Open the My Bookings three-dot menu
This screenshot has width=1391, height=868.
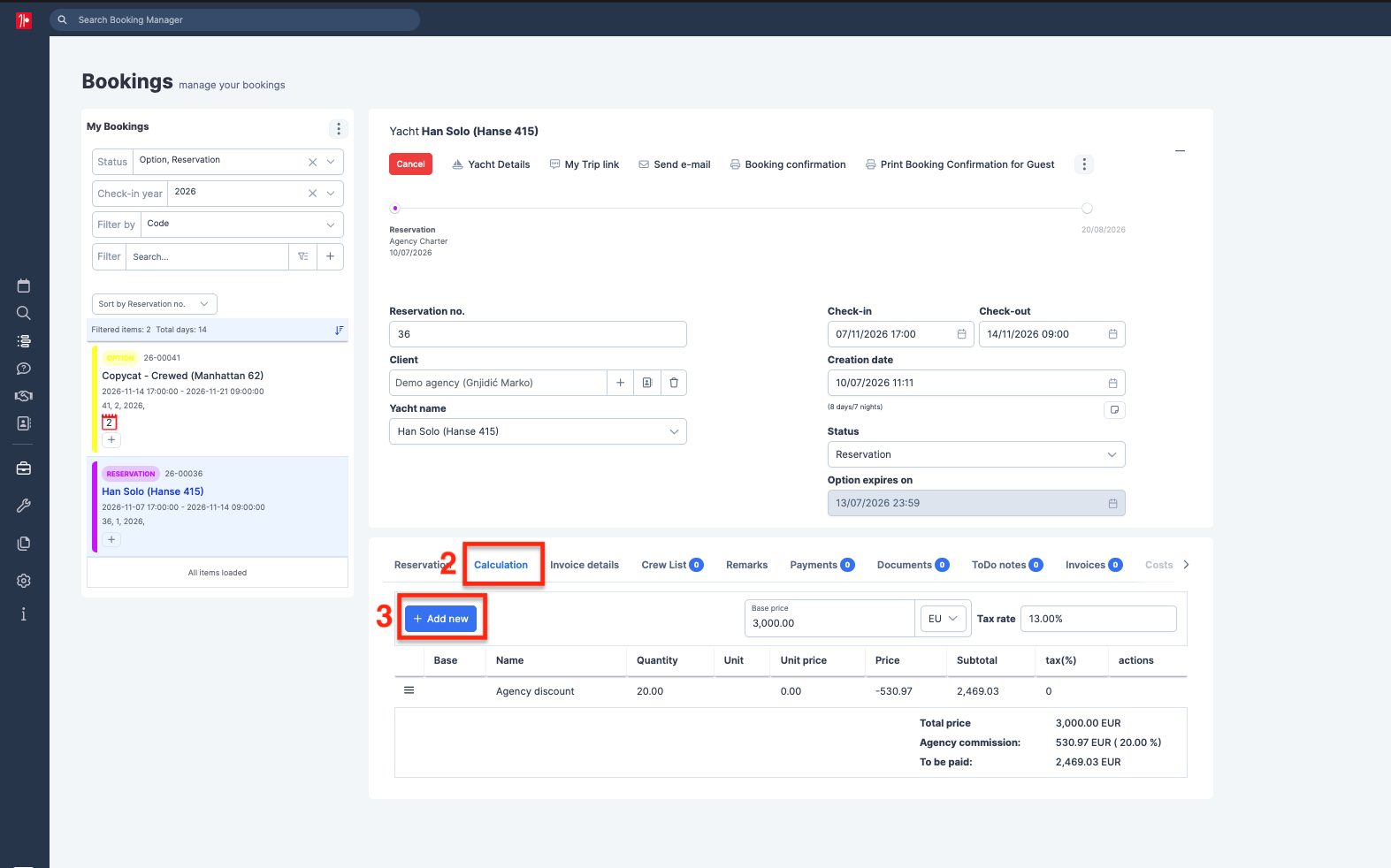coord(339,129)
